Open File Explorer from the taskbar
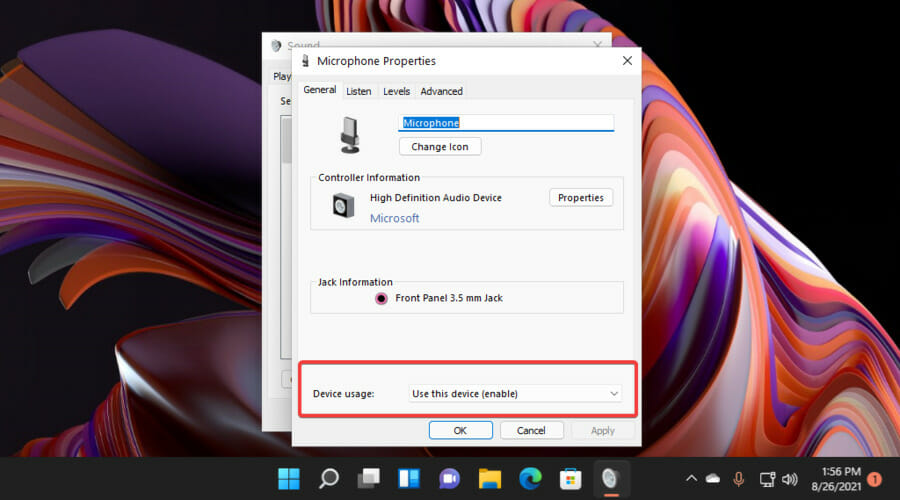 489,478
